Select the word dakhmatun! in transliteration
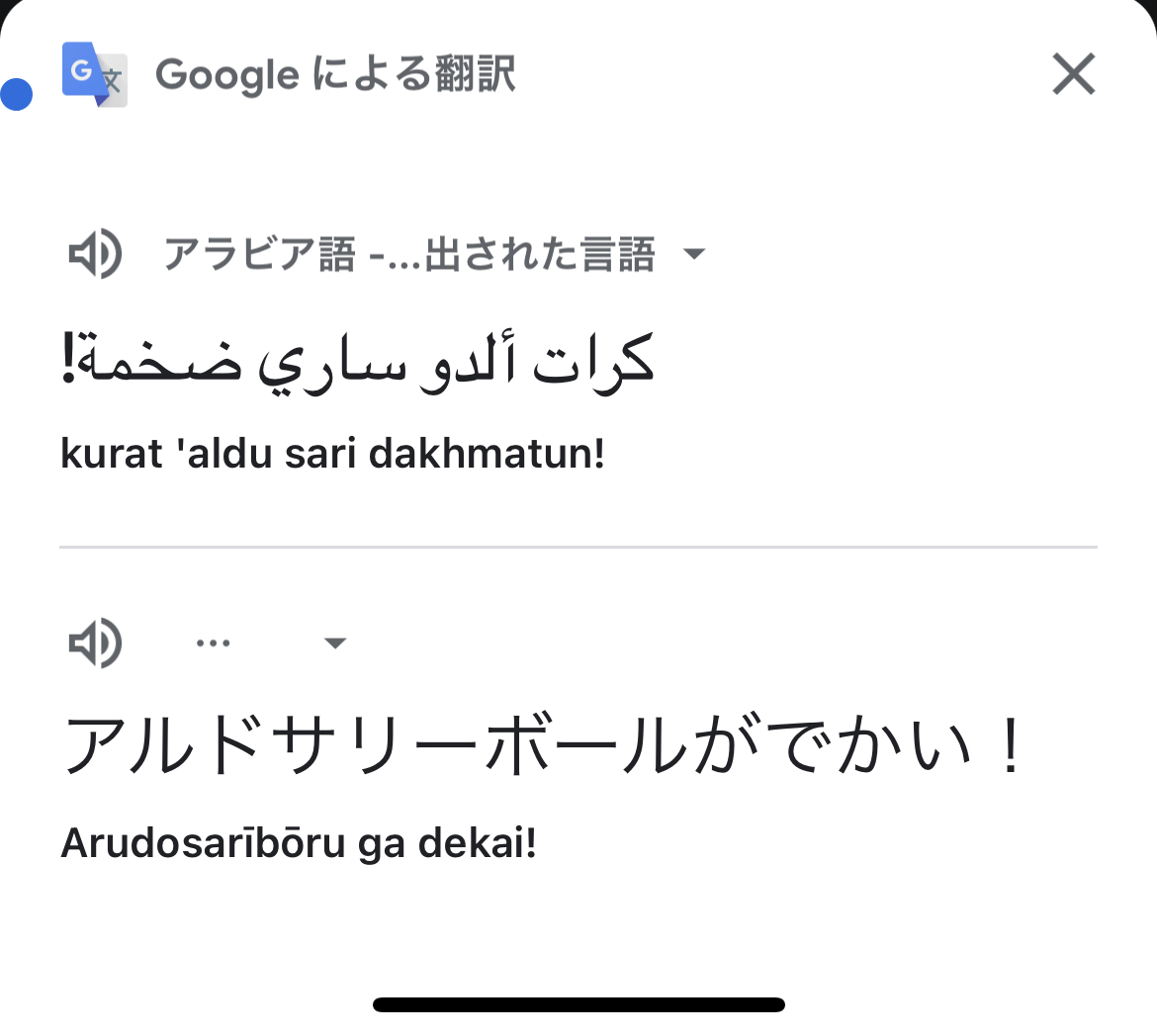This screenshot has height=1036, width=1157. point(487,453)
